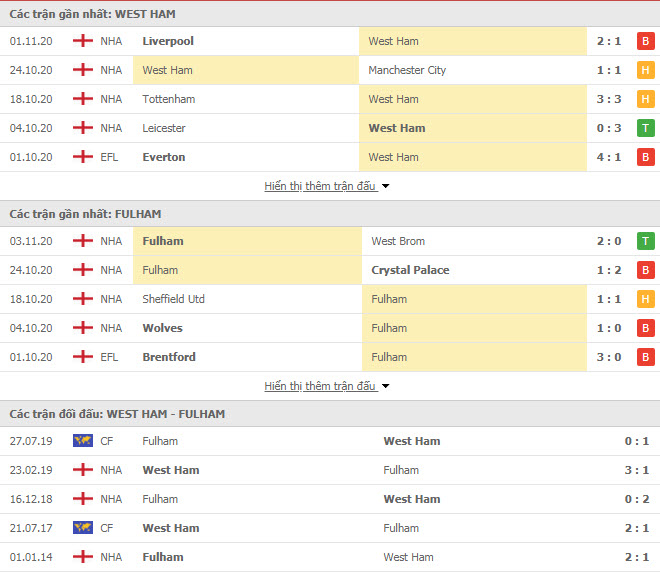Click the red B result badge for Liverpool match

(x=645, y=41)
